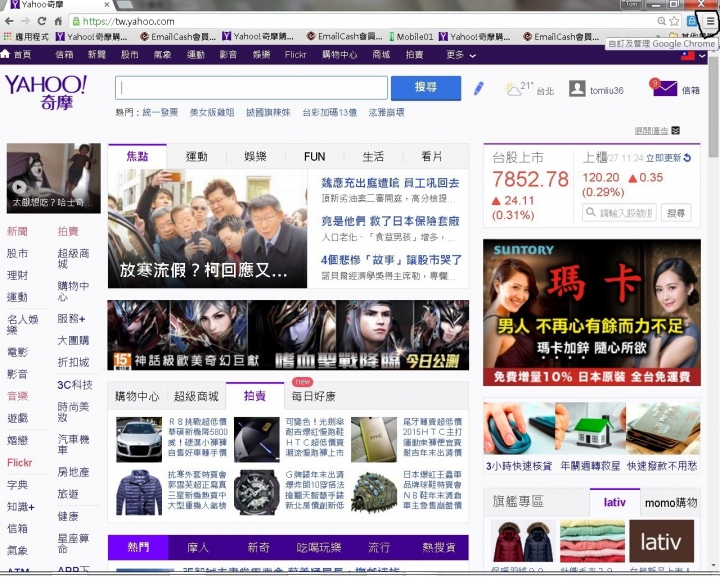Switch to 超級商城 shopping tab
This screenshot has height=581, width=720.
point(196,396)
